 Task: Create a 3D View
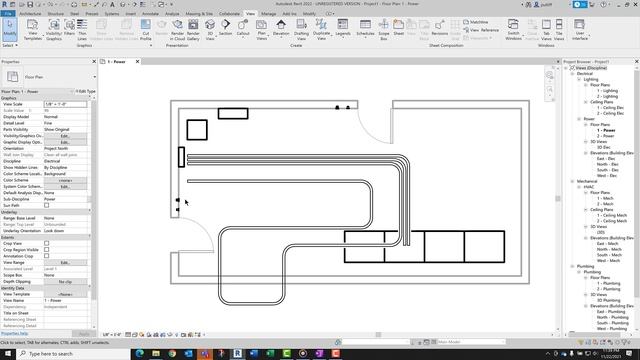(x=210, y=29)
